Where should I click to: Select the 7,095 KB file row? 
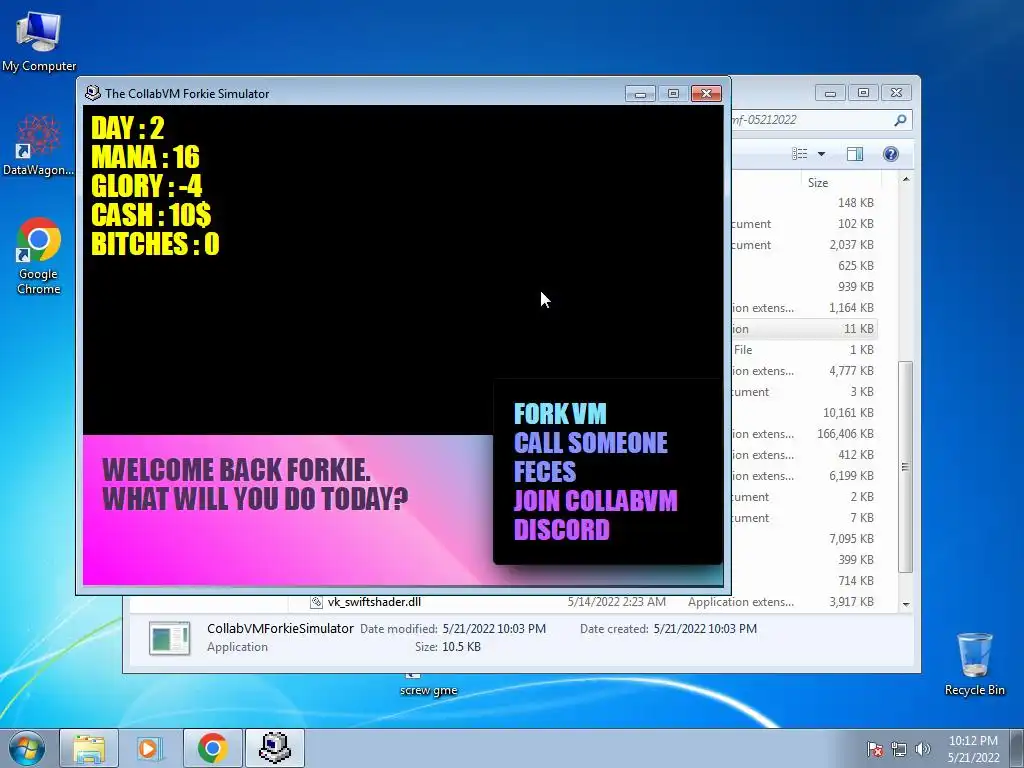[804, 539]
